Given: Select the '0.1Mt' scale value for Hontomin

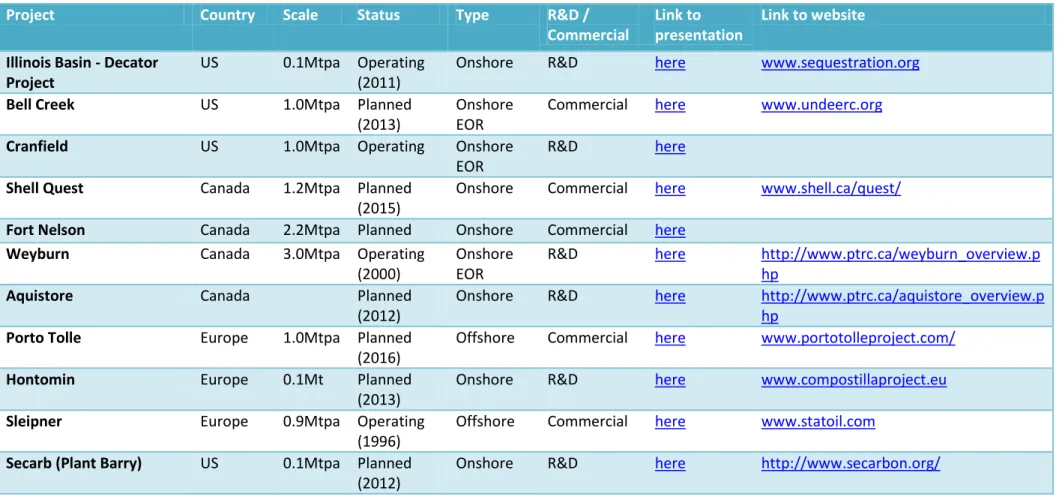Looking at the screenshot, I should [x=303, y=380].
